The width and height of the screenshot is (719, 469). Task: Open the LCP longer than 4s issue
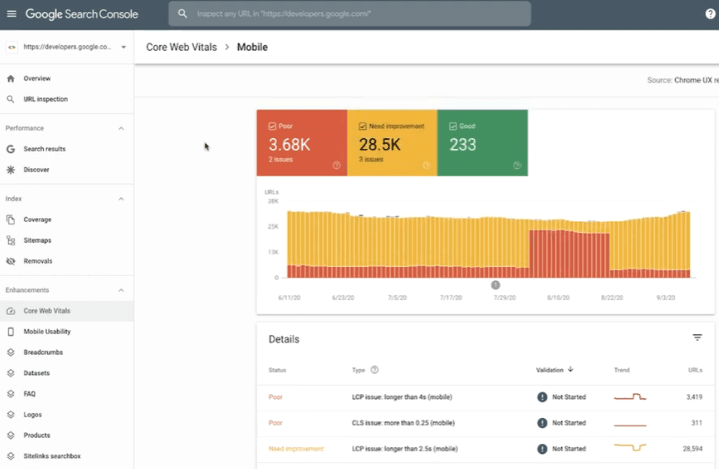click(403, 396)
